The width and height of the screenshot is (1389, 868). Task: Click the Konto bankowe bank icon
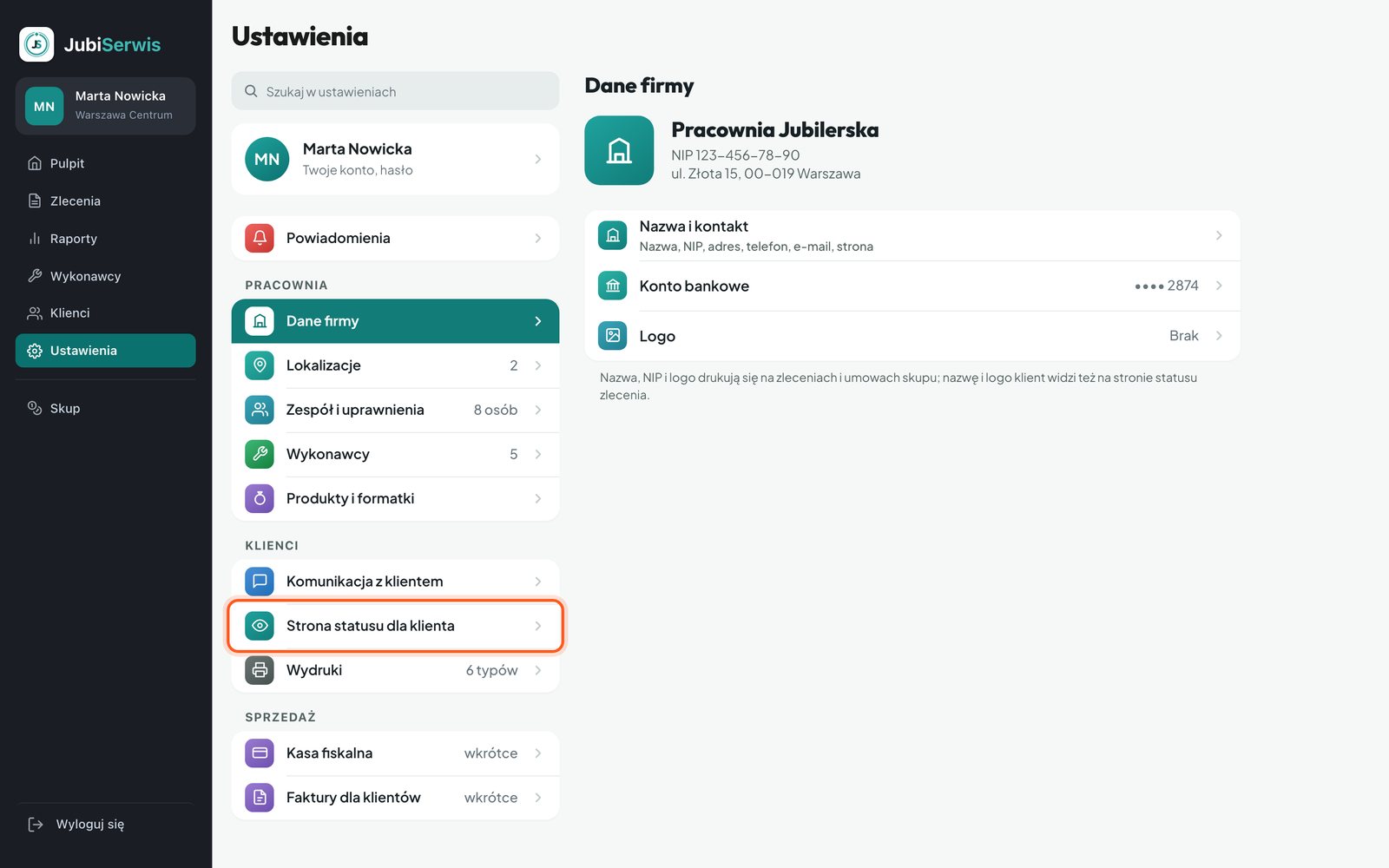613,286
